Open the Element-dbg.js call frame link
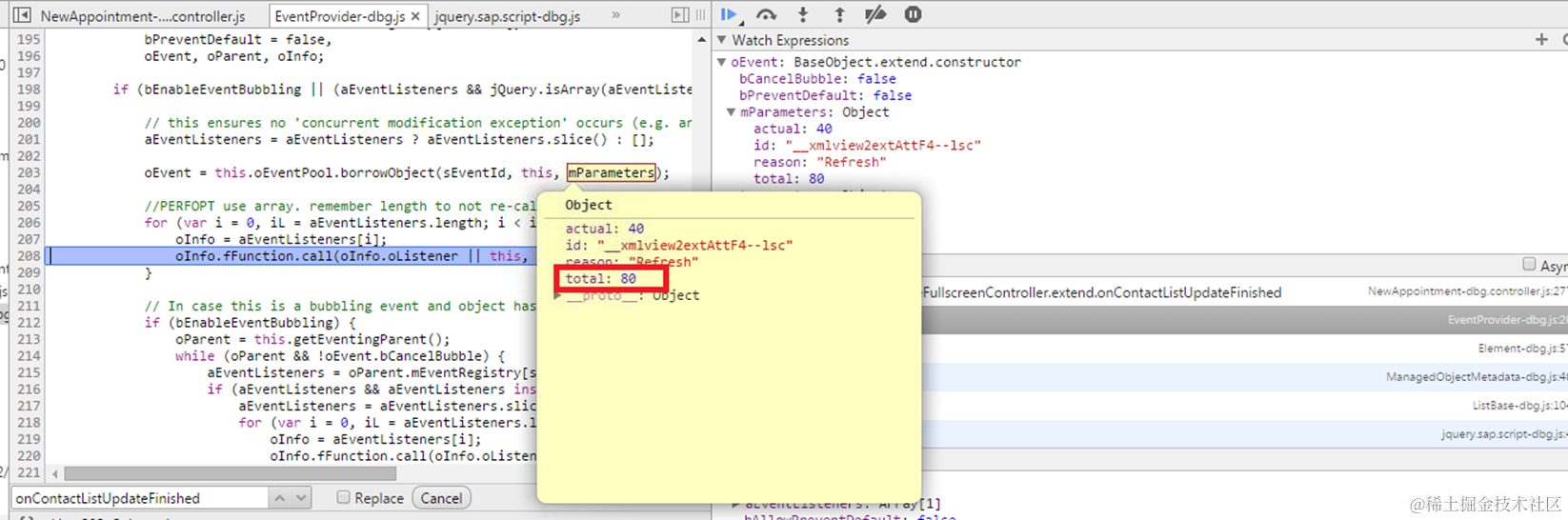The image size is (1568, 520). (1522, 349)
